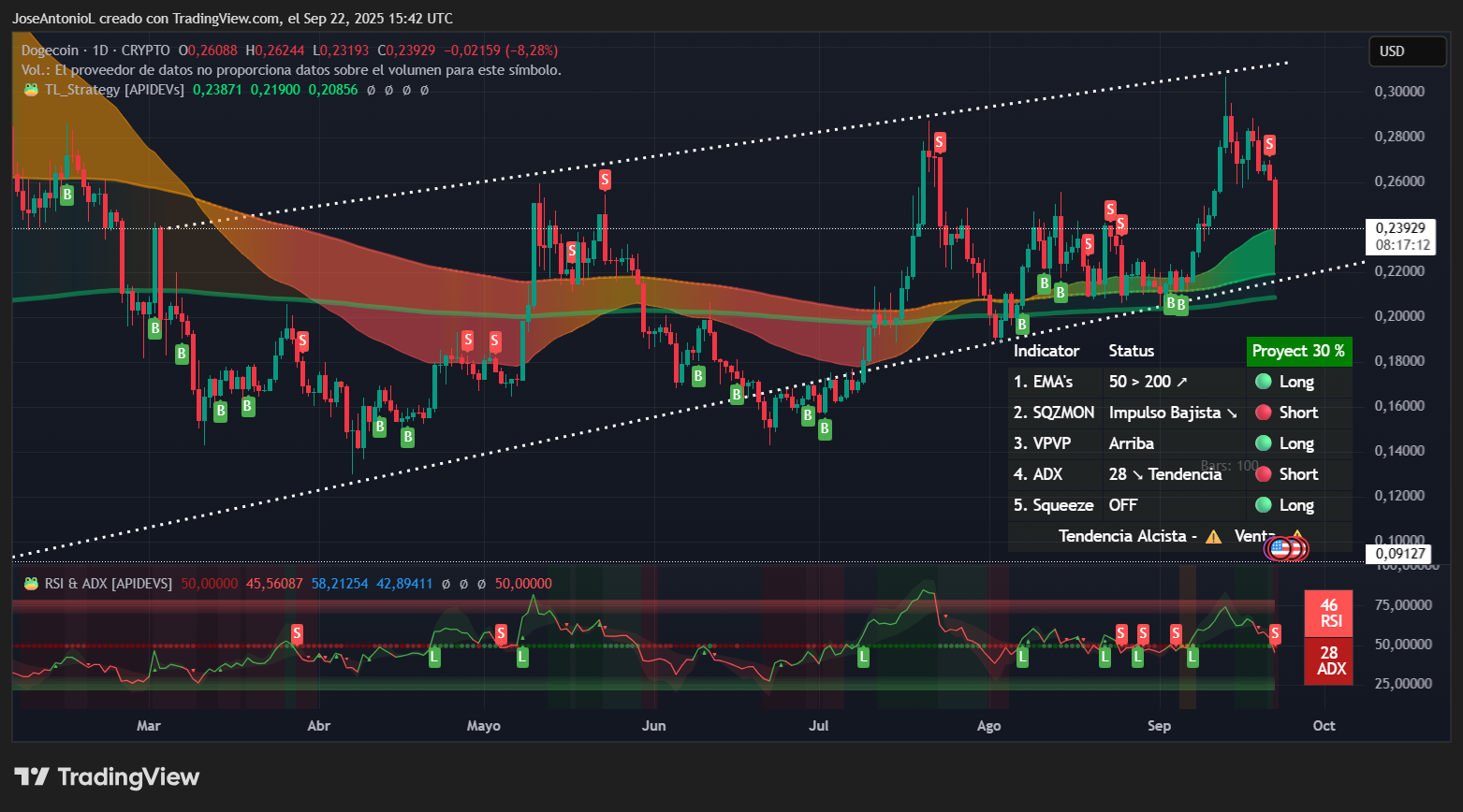The image size is (1463, 812).
Task: Click the Proyect 30 % green header cell
Action: click(x=1298, y=351)
